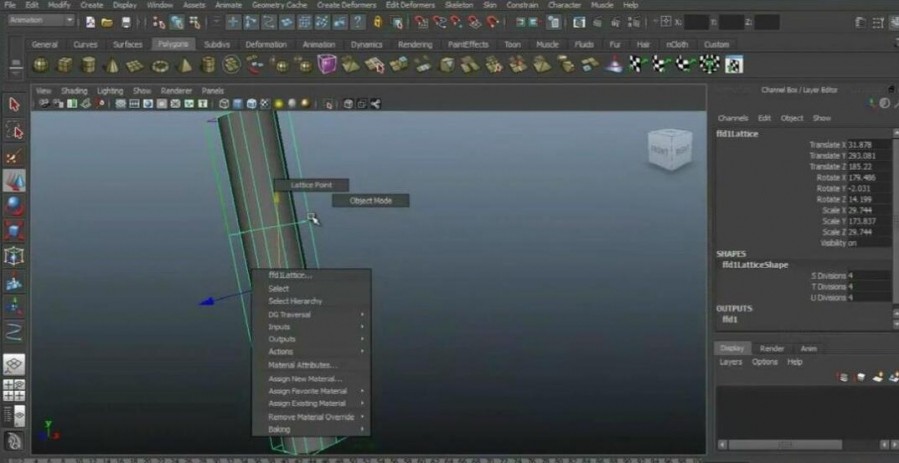Viewport: 899px width, 463px height.
Task: Create a polygon plane from shelf
Action: click(135, 65)
